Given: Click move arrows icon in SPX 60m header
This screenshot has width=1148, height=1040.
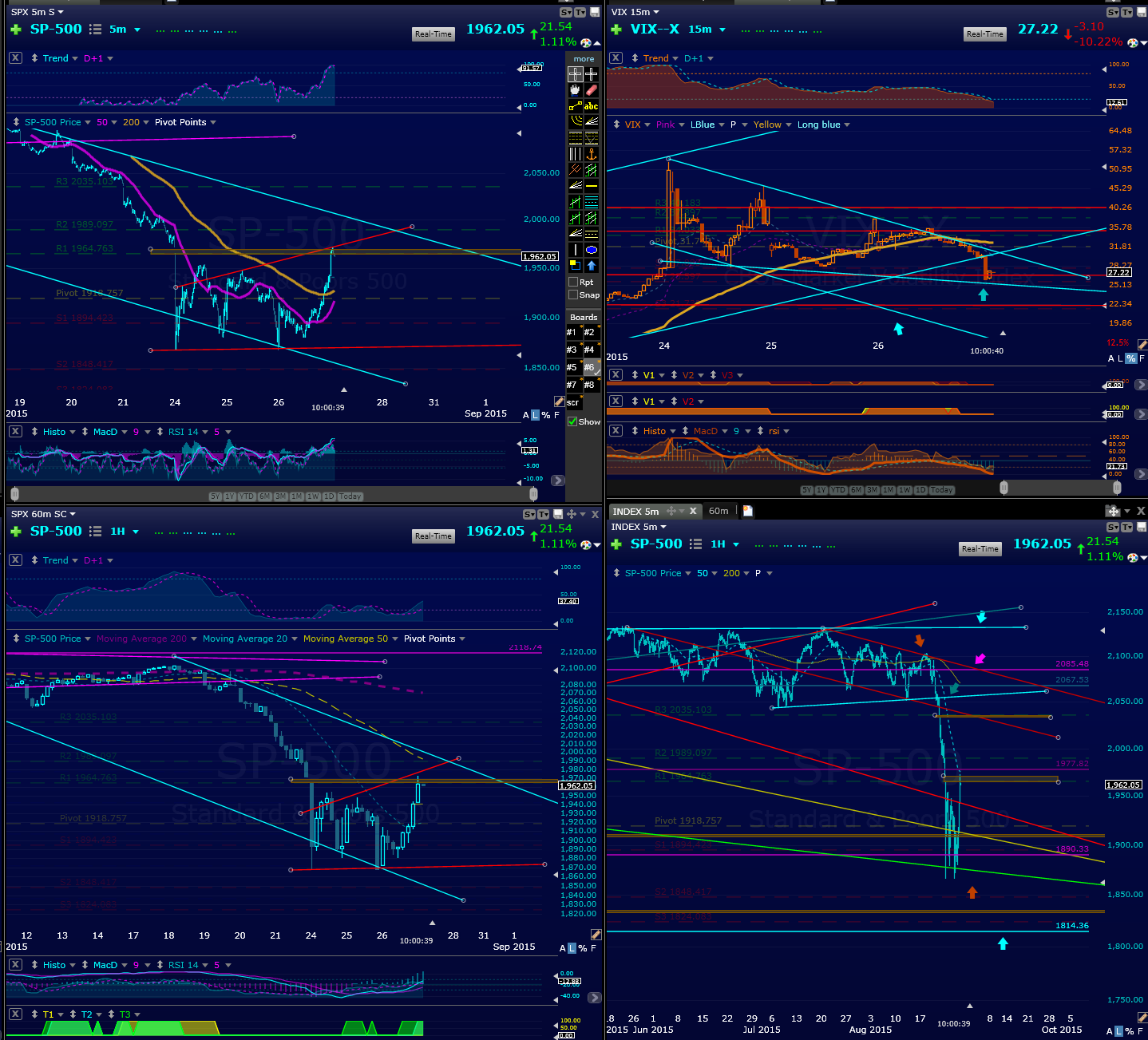Looking at the screenshot, I should [572, 515].
